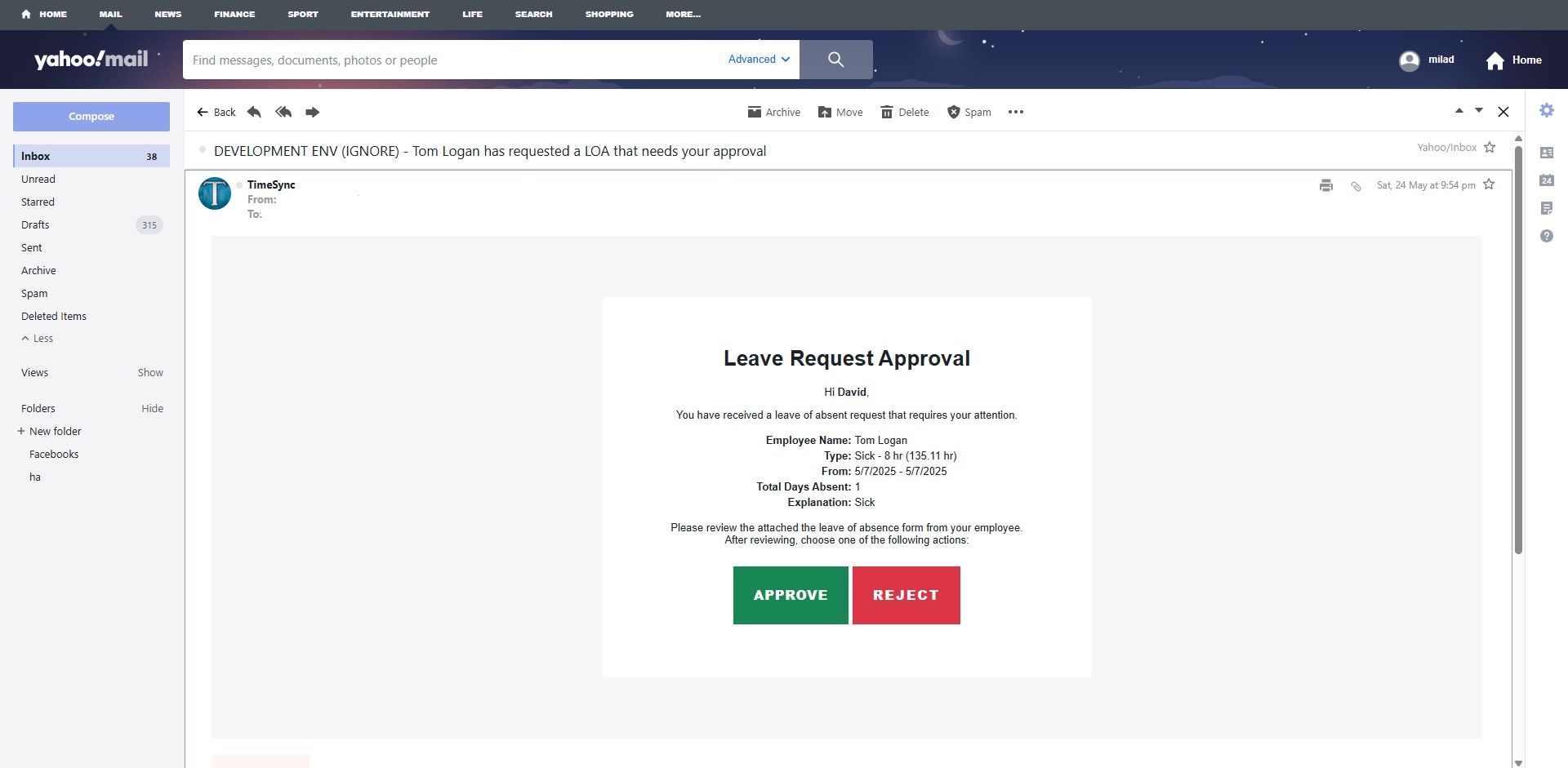Compose a new email
This screenshot has height=768, width=1568.
tap(91, 117)
